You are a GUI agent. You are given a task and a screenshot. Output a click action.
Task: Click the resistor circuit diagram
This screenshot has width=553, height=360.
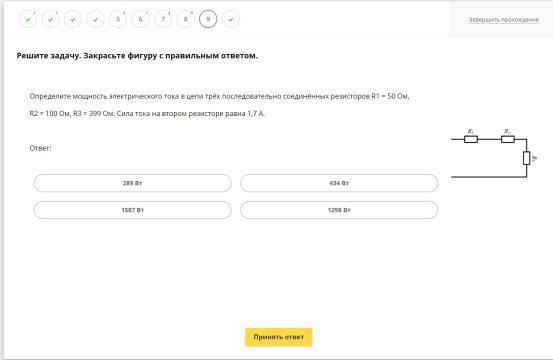(494, 153)
